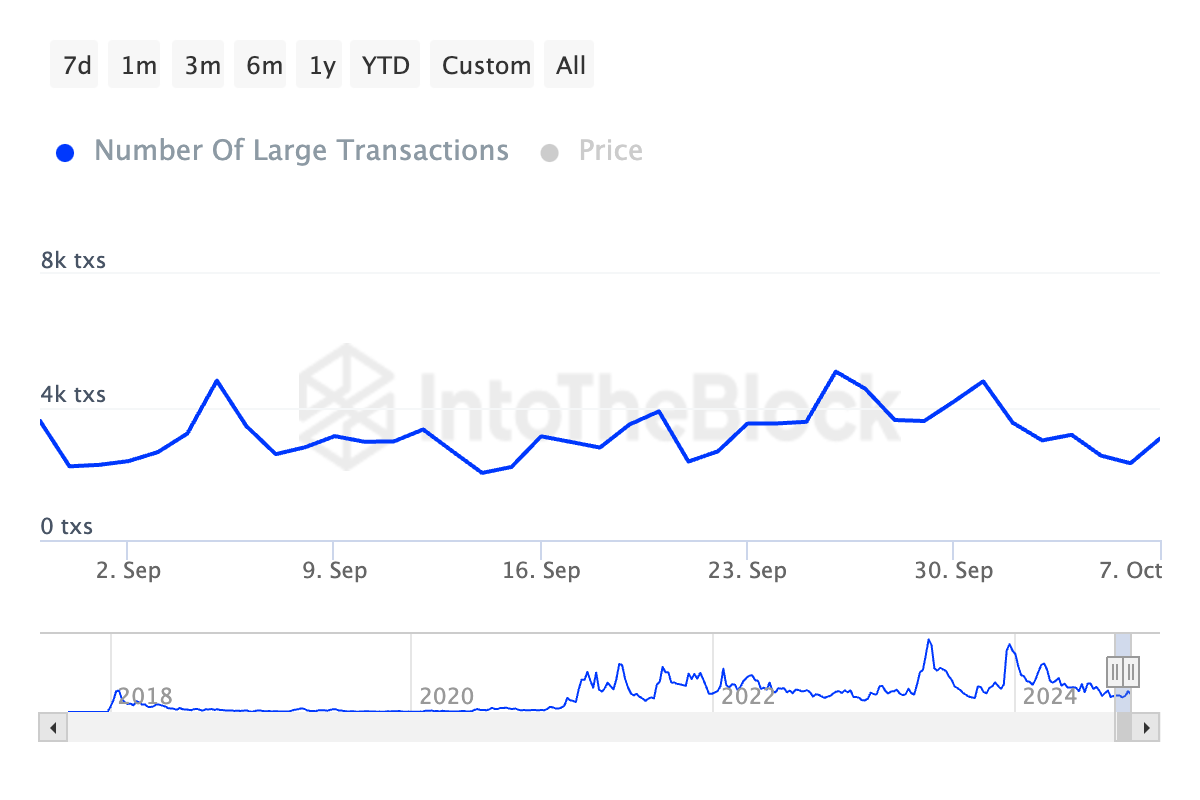Click navigator scrollbar right arrow
Viewport: 1200px width, 800px height.
coord(1147,727)
